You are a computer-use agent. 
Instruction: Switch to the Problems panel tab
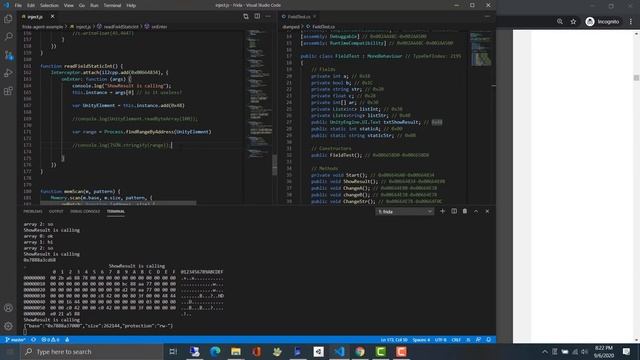point(33,211)
